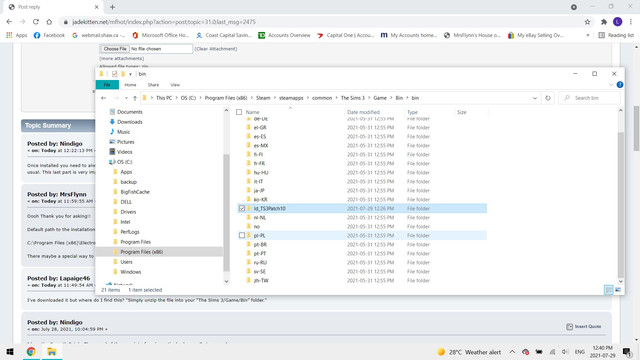Open Windows Start menu
Screen dimensions: 640x360
(x=10, y=351)
